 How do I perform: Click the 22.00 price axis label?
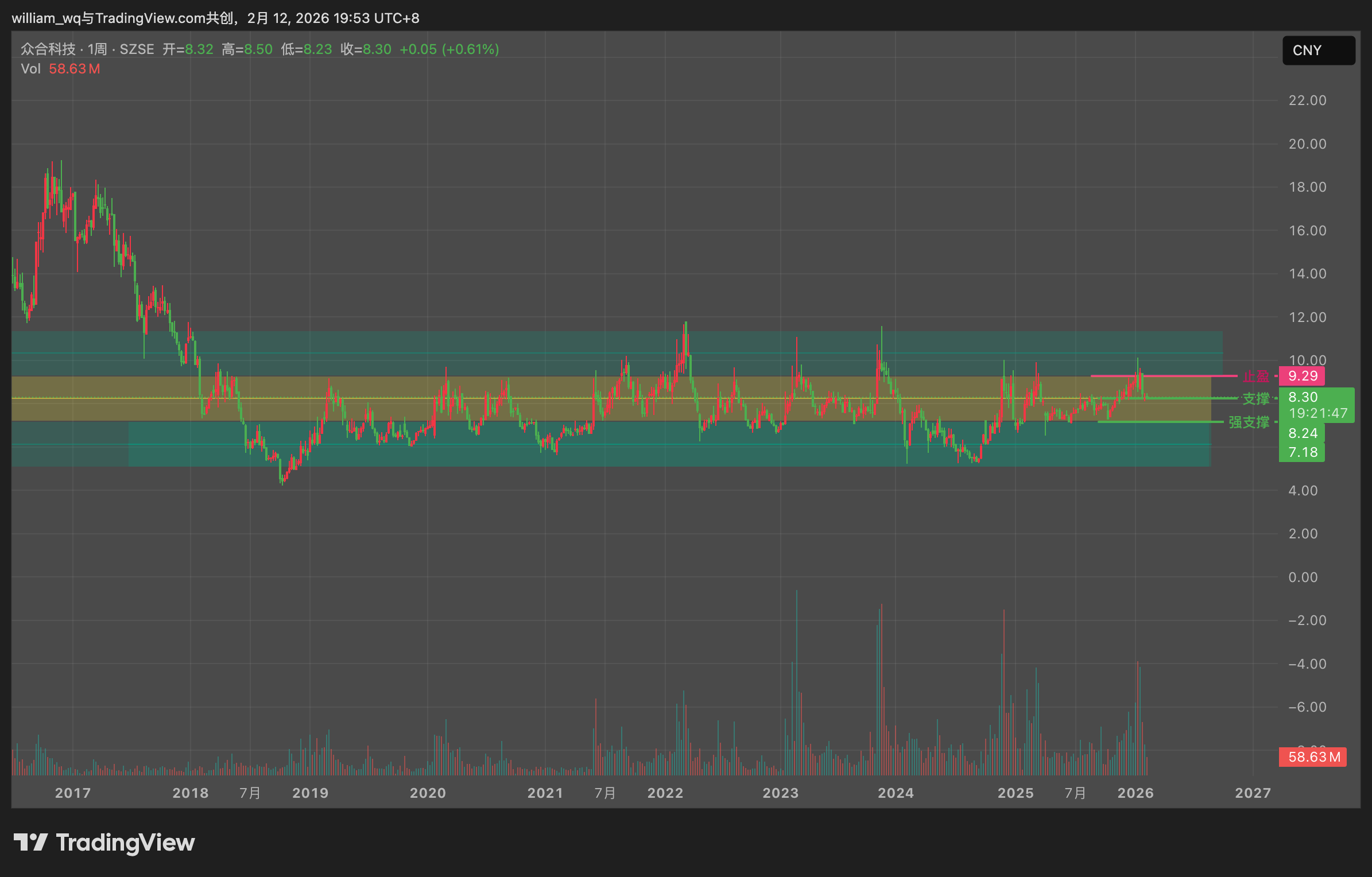pos(1308,100)
